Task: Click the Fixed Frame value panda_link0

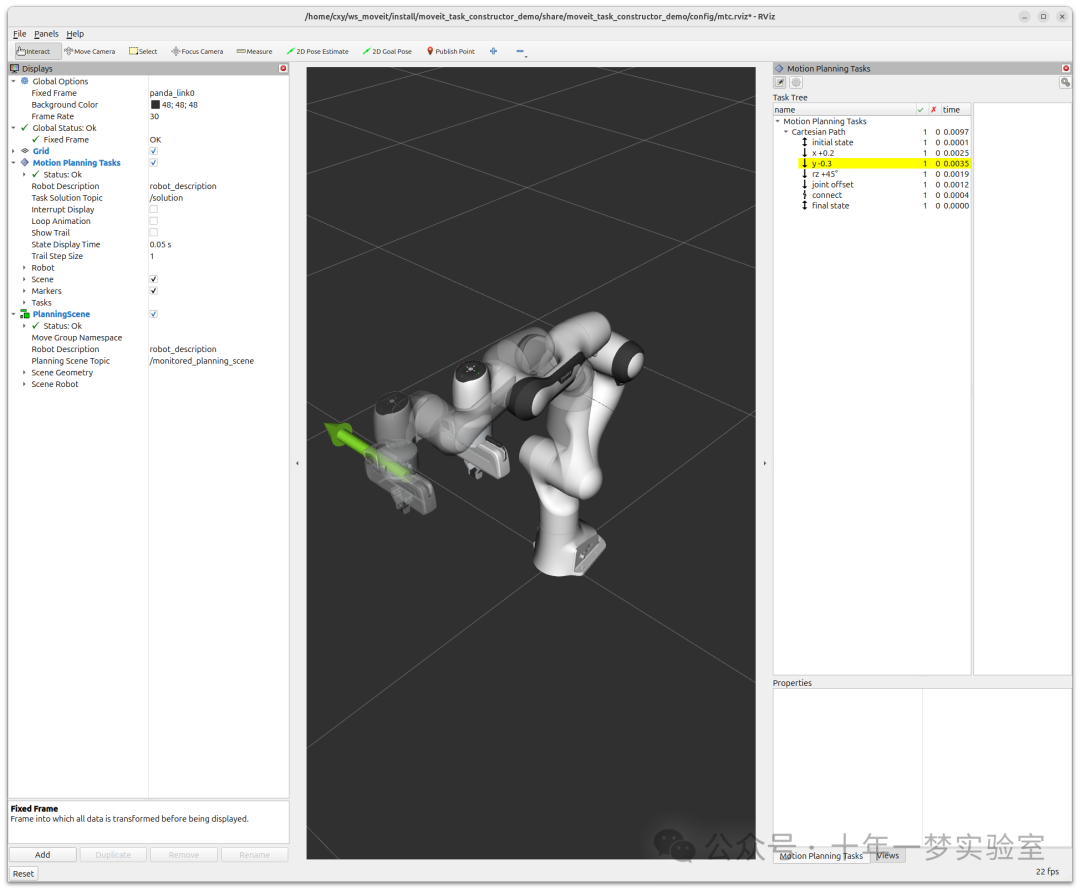Action: 172,93
